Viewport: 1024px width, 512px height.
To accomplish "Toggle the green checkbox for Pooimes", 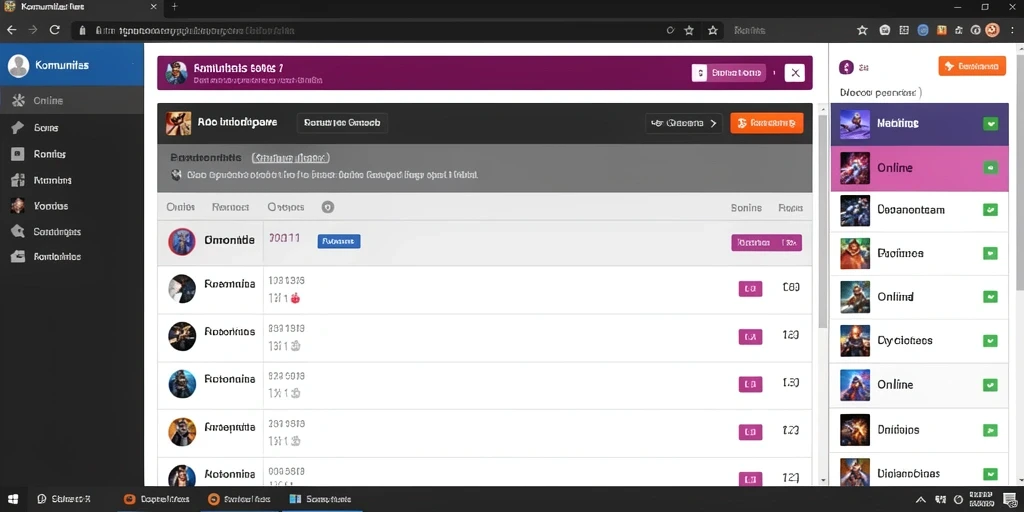I will pyautogui.click(x=991, y=253).
